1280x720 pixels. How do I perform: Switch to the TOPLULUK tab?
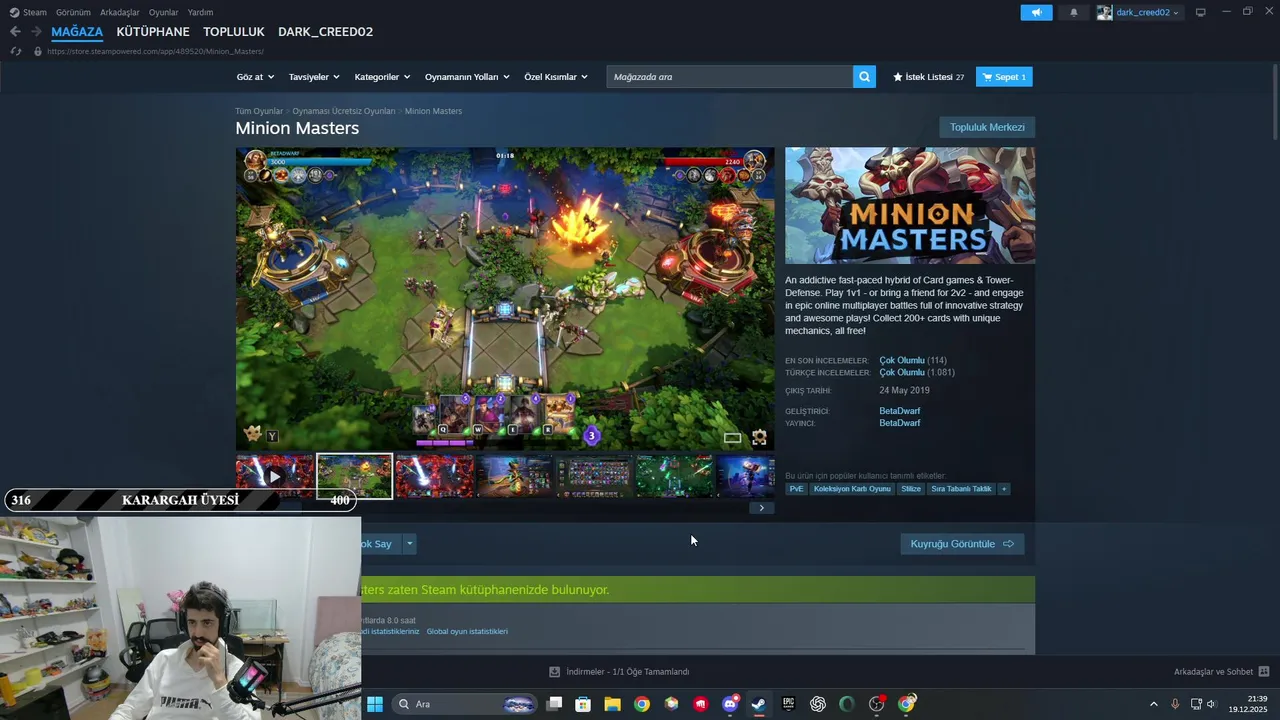tap(234, 32)
